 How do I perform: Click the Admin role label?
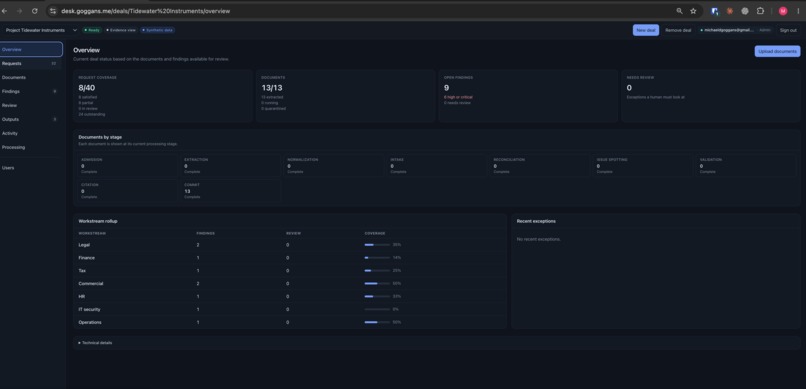click(765, 30)
